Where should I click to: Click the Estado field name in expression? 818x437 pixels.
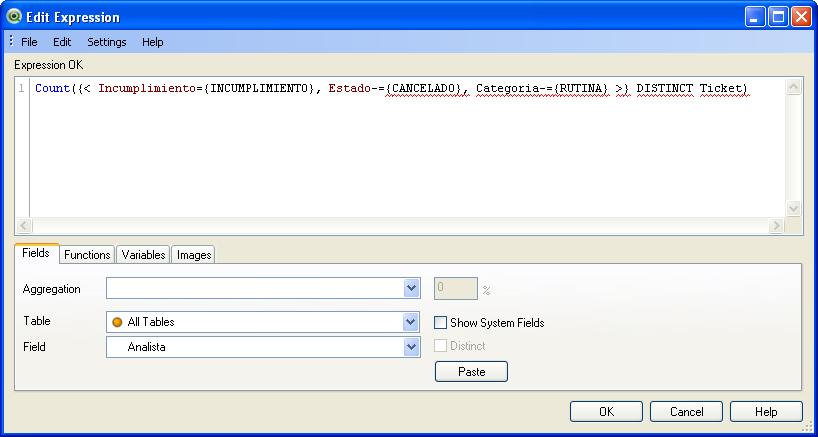pyautogui.click(x=349, y=88)
